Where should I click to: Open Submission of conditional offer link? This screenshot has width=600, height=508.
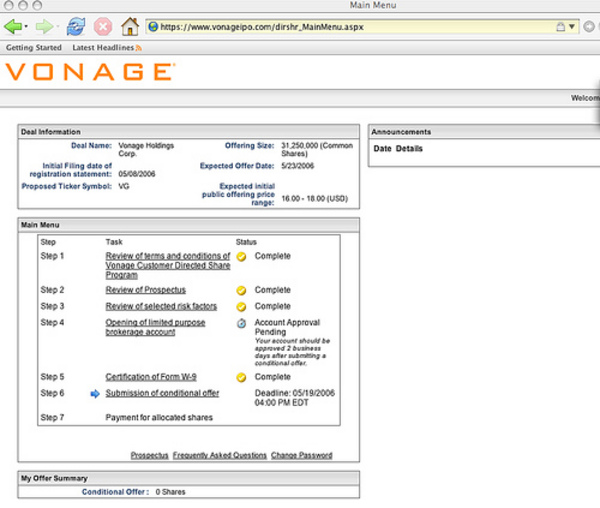(162, 393)
